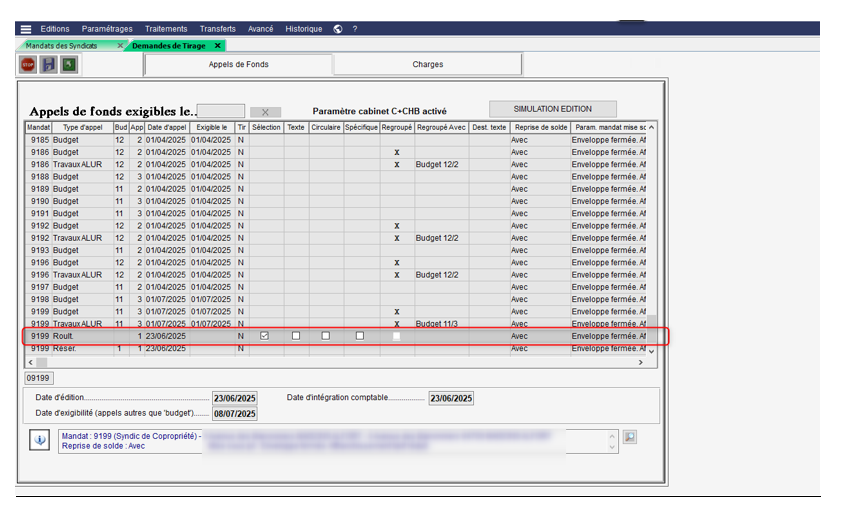Click the red STOP icon in toolbar
The image size is (861, 531).
click(x=28, y=65)
